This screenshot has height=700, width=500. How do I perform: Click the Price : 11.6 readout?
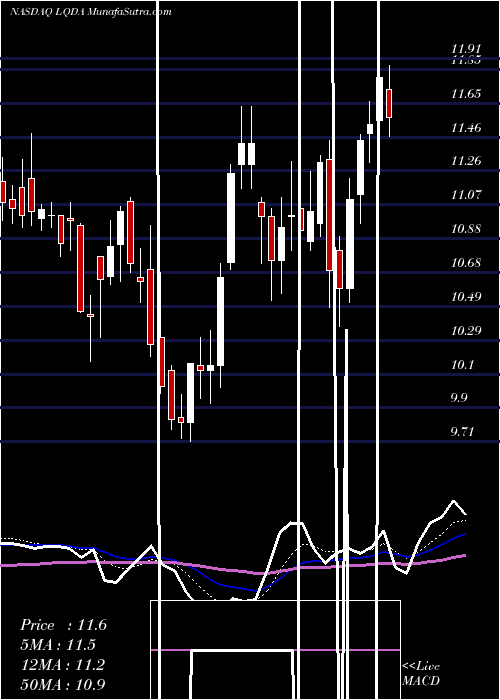click(63, 625)
